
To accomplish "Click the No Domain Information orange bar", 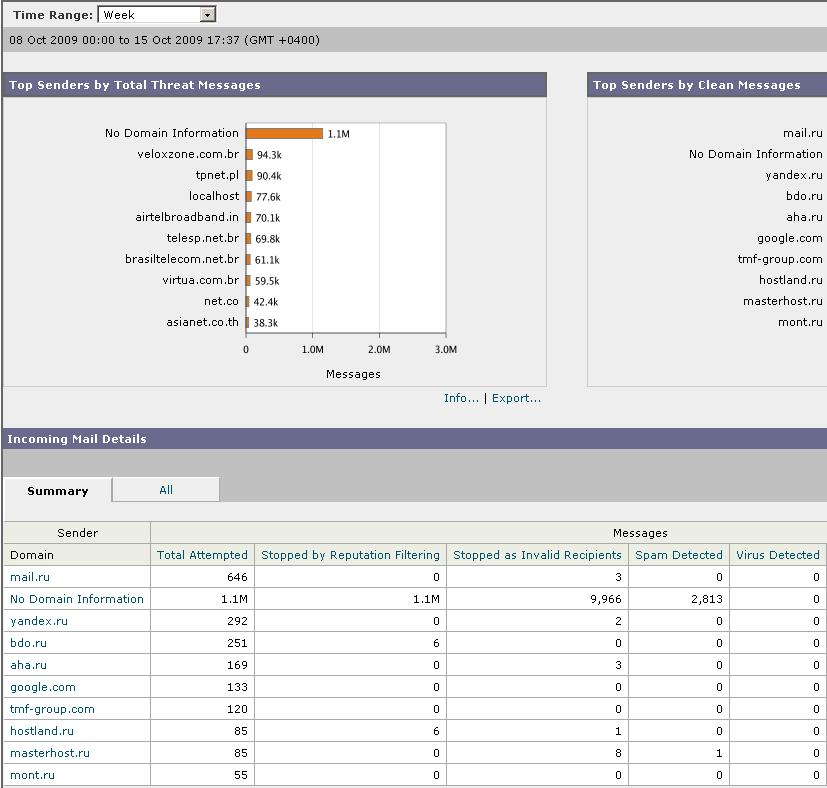I will [284, 133].
